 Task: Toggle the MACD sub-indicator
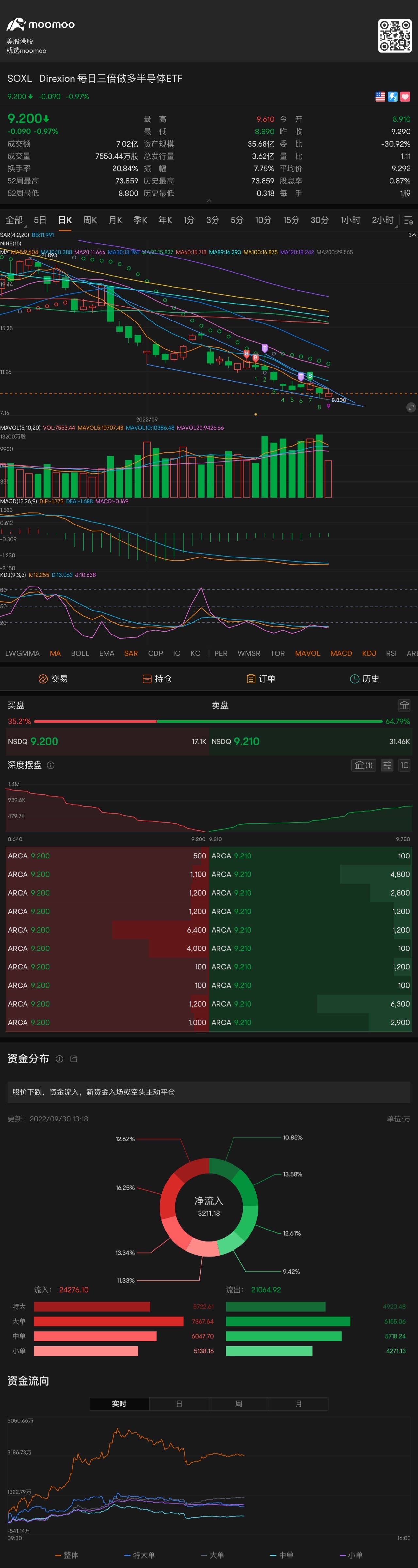(341, 653)
